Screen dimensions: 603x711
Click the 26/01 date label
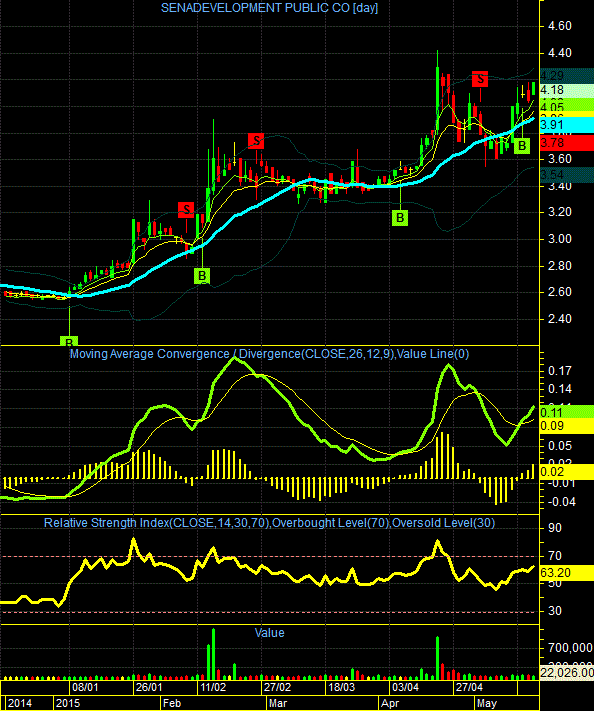click(149, 687)
